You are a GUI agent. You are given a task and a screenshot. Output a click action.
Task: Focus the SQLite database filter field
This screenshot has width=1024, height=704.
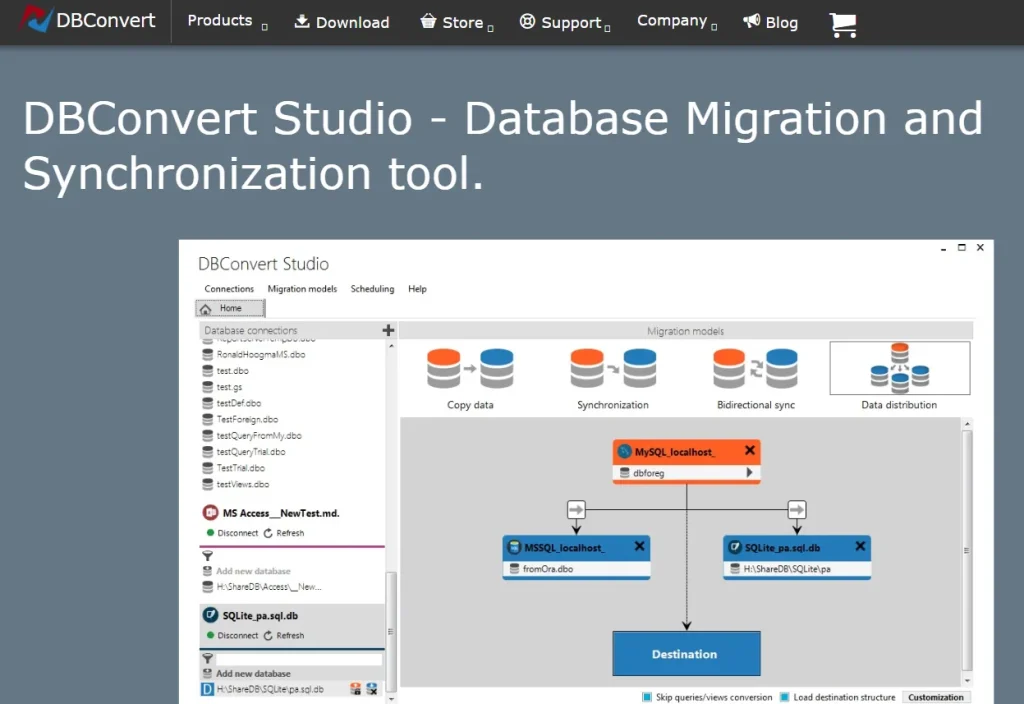pyautogui.click(x=299, y=659)
